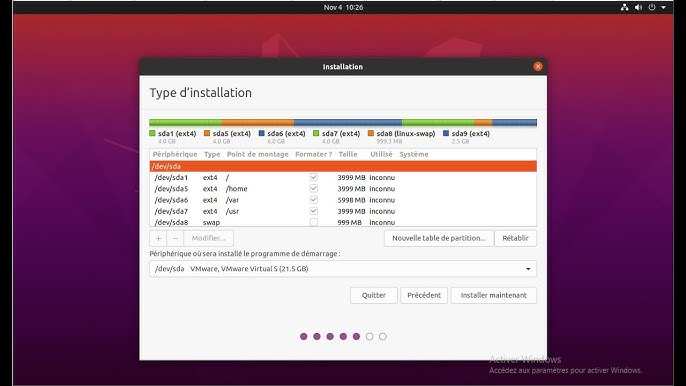The image size is (686, 386).
Task: Sort by Taille column header
Action: pos(348,154)
